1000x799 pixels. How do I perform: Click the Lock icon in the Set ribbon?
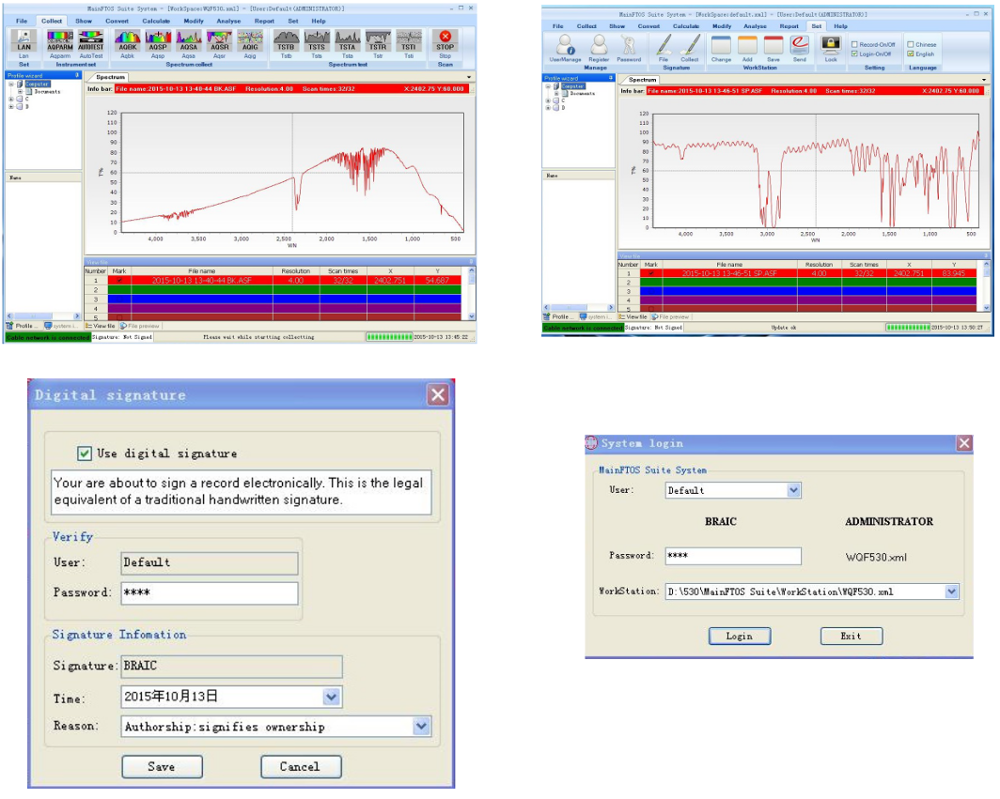831,47
